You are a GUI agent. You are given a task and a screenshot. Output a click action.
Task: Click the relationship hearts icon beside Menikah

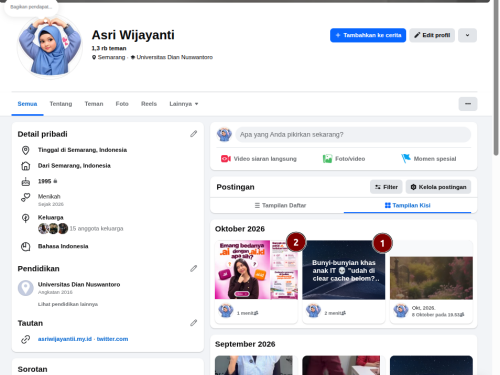(25, 197)
